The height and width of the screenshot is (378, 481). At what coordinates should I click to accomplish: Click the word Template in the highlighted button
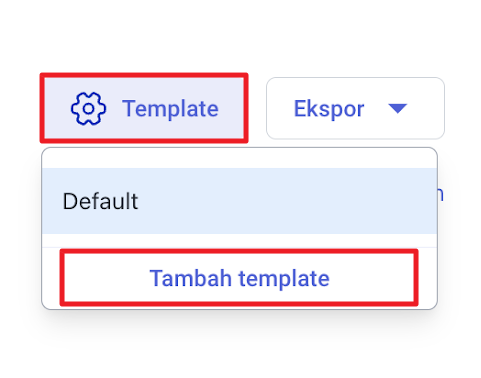pos(170,109)
